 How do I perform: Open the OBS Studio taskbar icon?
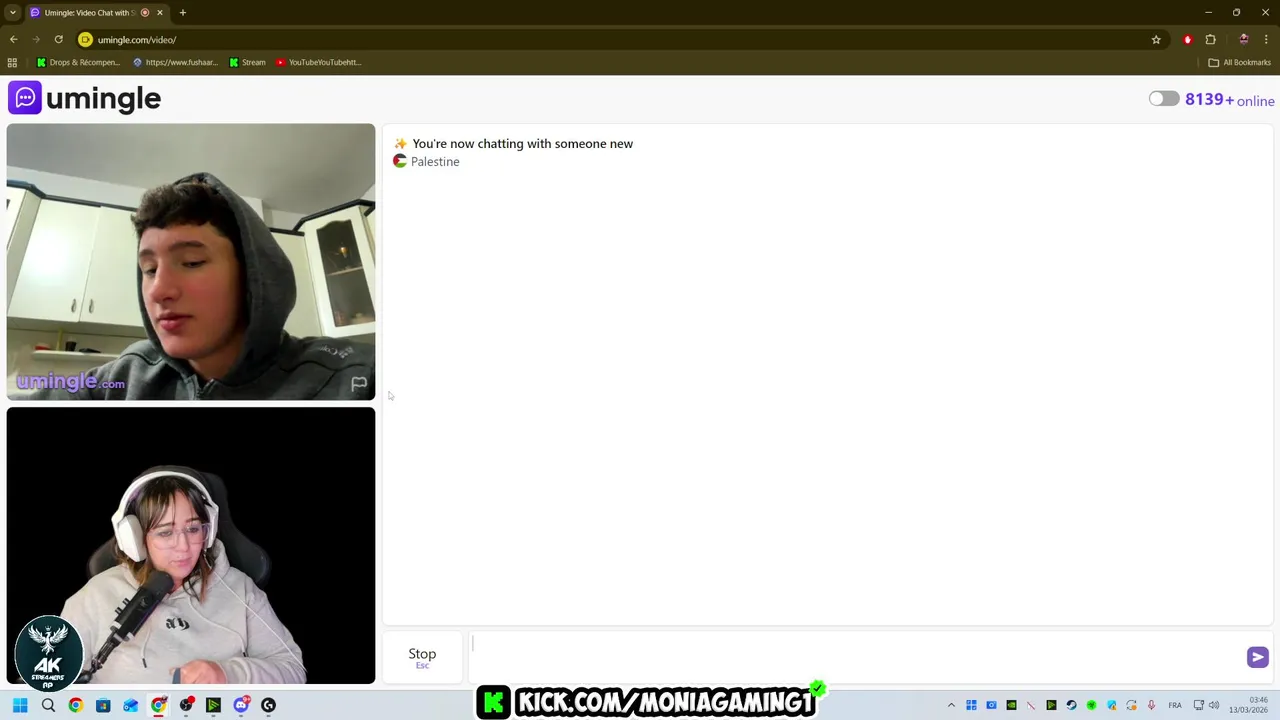tap(186, 705)
